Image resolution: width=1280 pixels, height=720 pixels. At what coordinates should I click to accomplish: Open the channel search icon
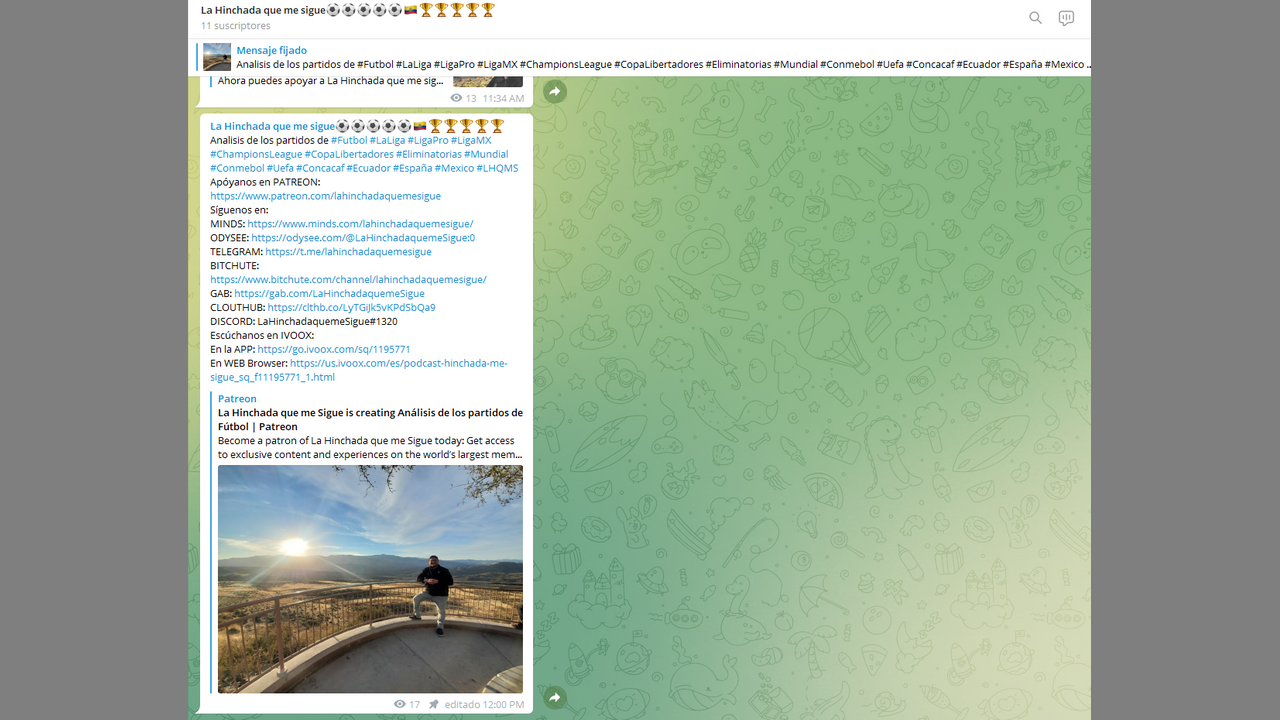[x=1035, y=18]
